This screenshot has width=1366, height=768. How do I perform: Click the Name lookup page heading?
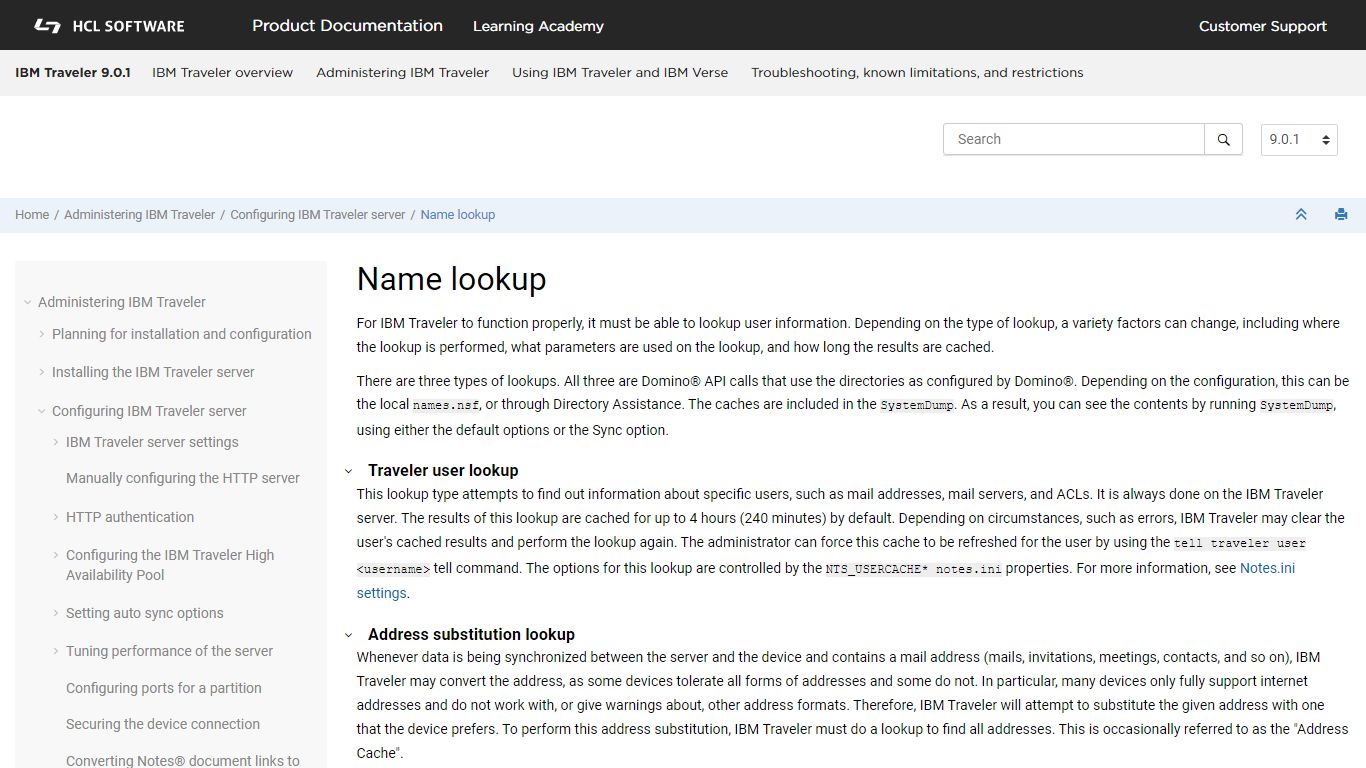(x=451, y=279)
